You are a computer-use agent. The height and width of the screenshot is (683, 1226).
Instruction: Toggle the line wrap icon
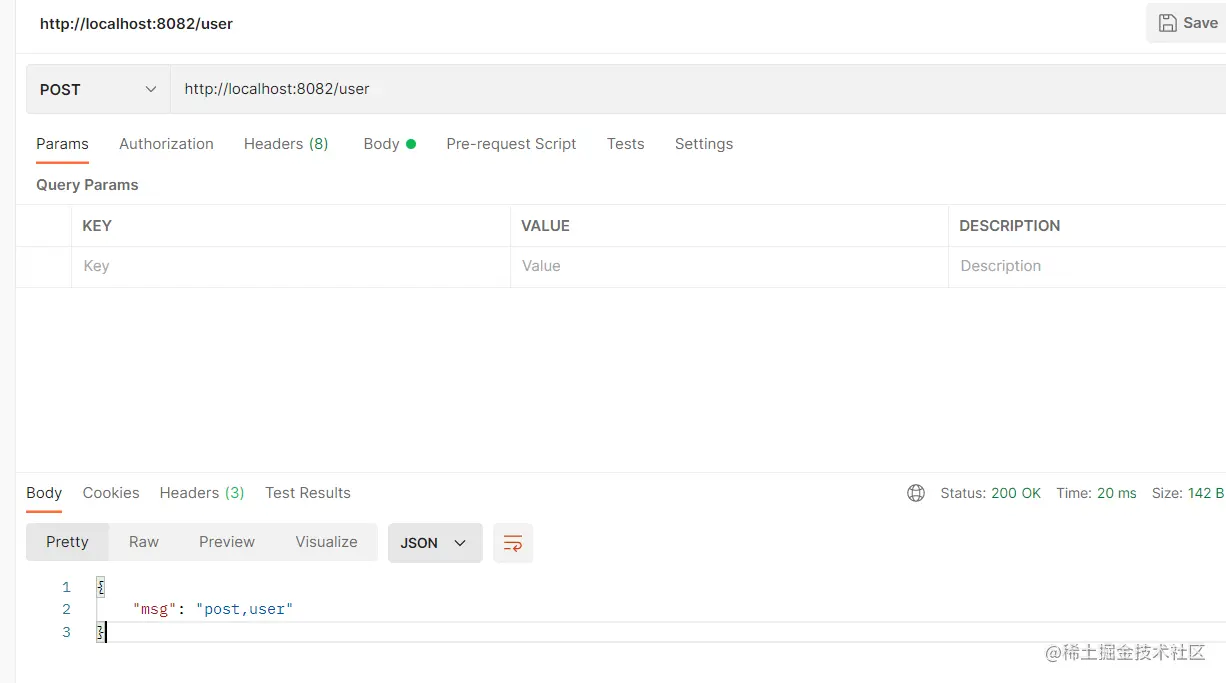[x=513, y=543]
